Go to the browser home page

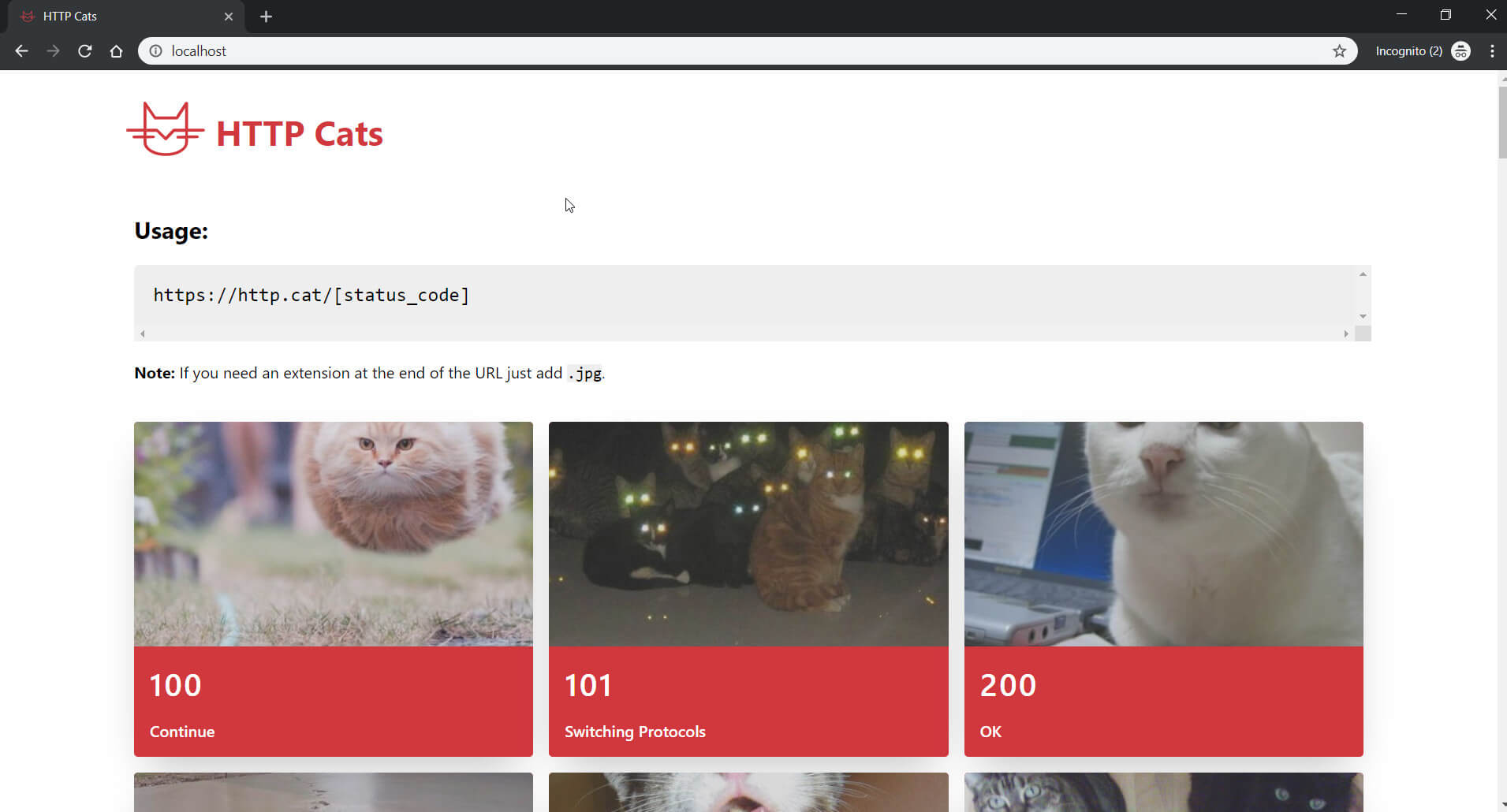coord(117,51)
